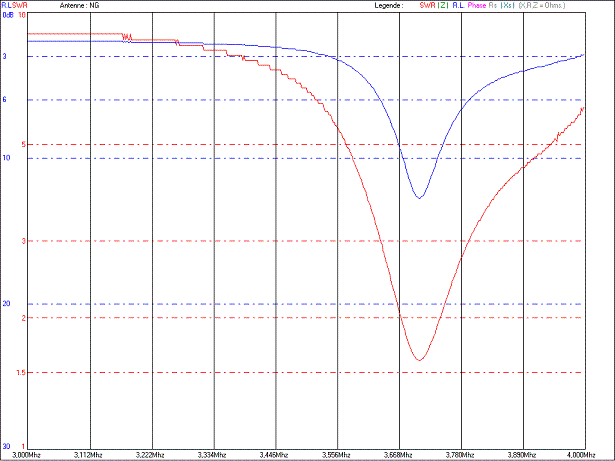
Task: Click the 4,000Mhz end frequency label
Action: 583,454
